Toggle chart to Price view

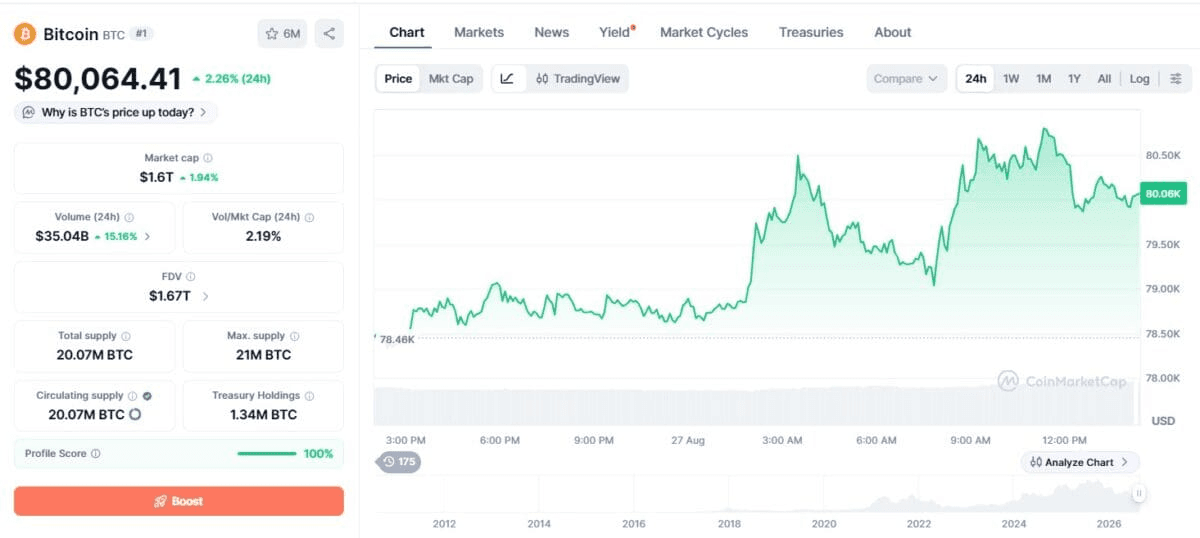(398, 79)
